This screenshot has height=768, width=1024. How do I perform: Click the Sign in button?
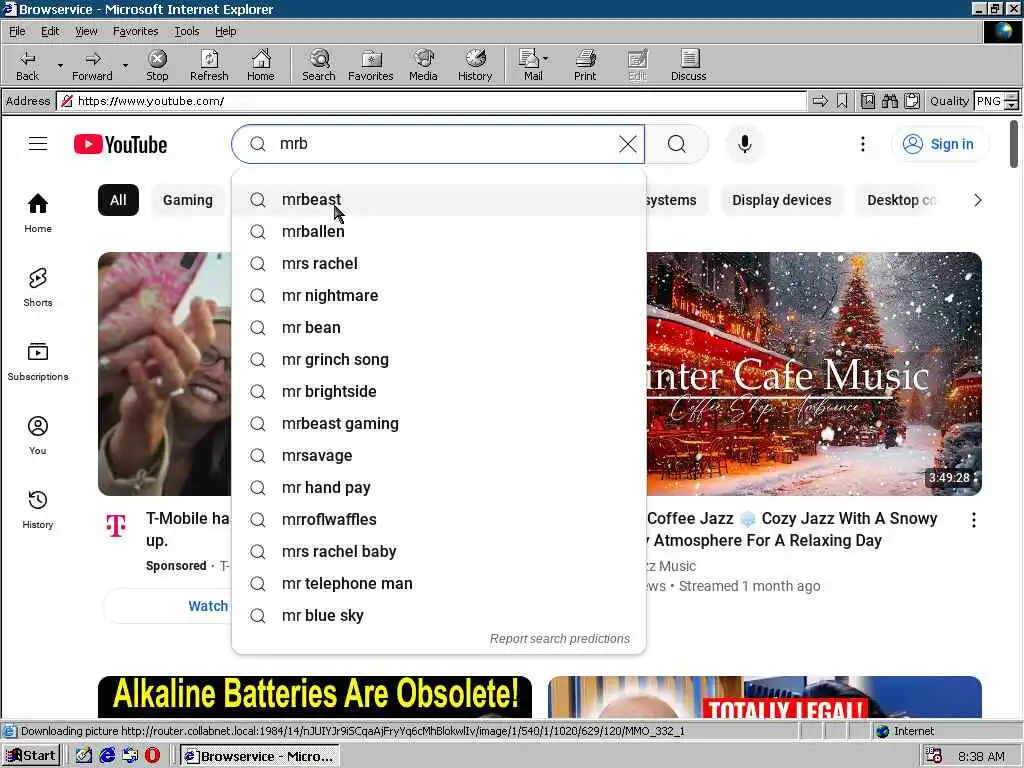(940, 144)
